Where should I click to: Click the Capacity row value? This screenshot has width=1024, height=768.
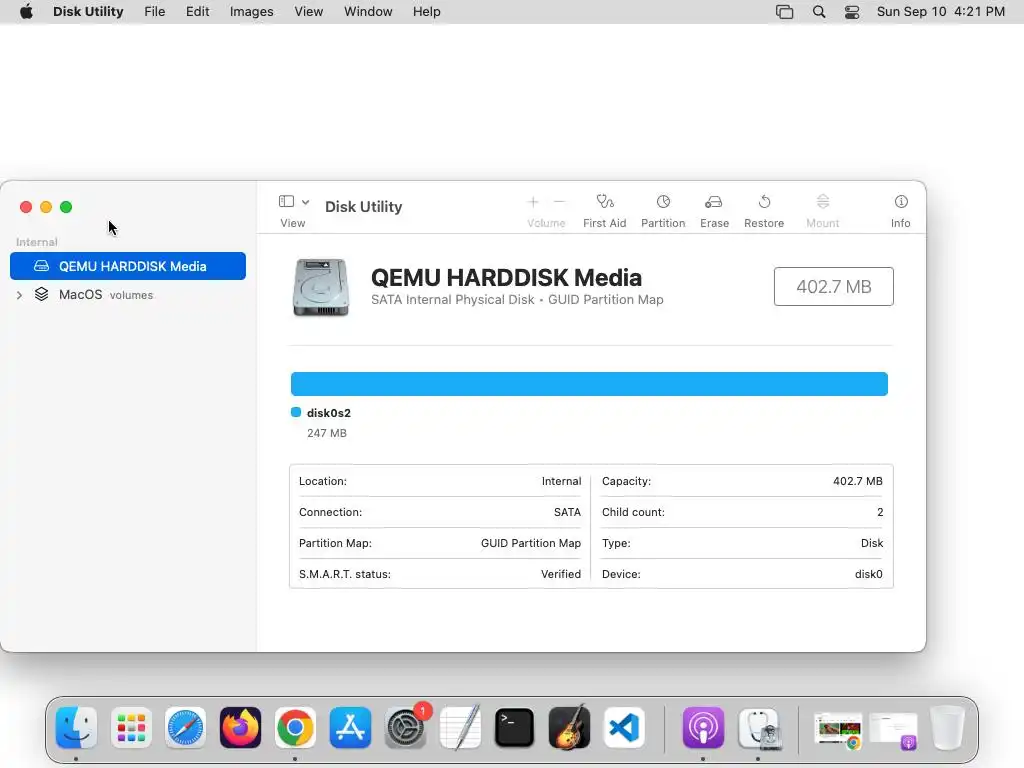tap(857, 481)
